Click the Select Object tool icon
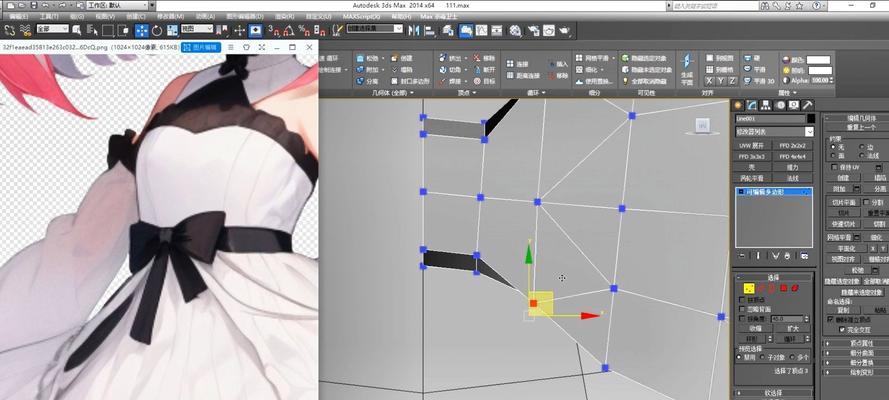 77,30
